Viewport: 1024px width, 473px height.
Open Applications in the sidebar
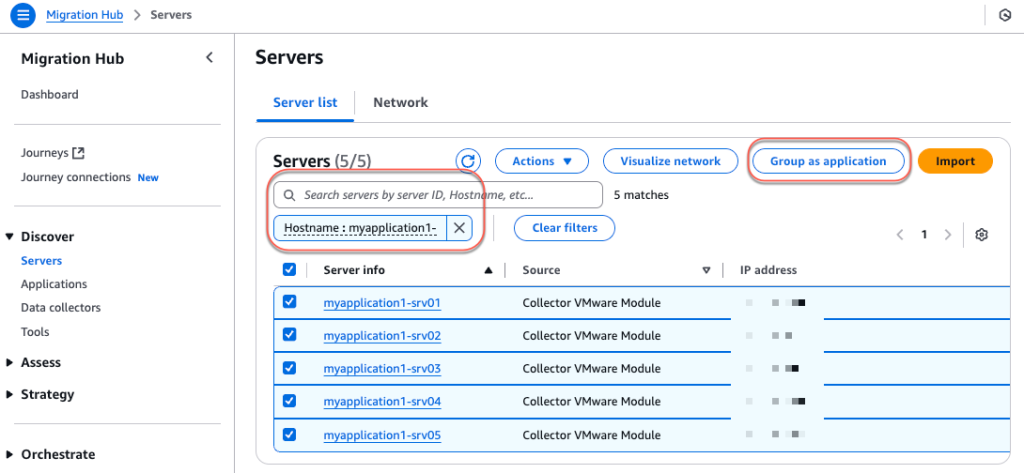pyautogui.click(x=54, y=284)
